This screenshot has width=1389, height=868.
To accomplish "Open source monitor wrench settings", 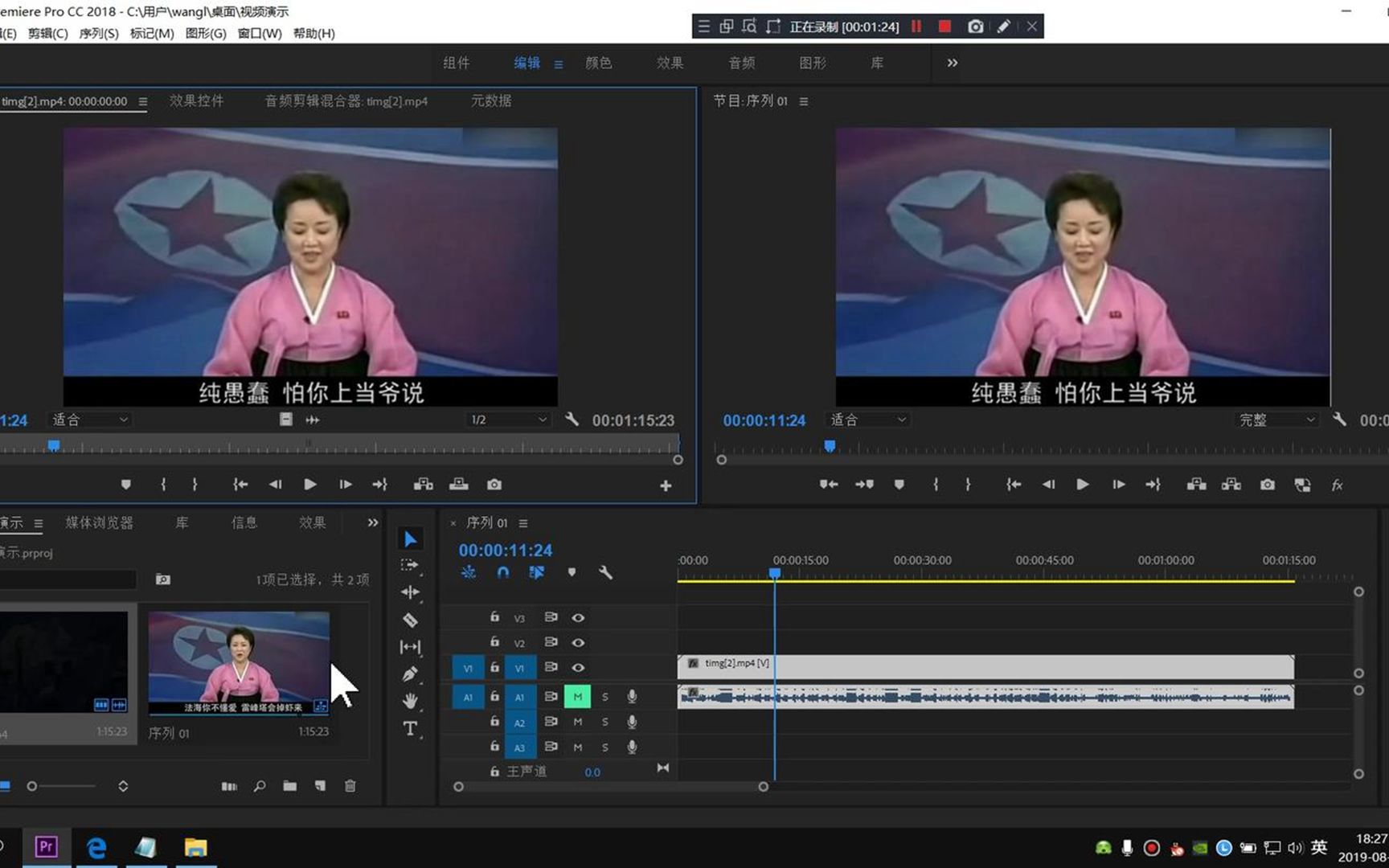I will click(572, 420).
